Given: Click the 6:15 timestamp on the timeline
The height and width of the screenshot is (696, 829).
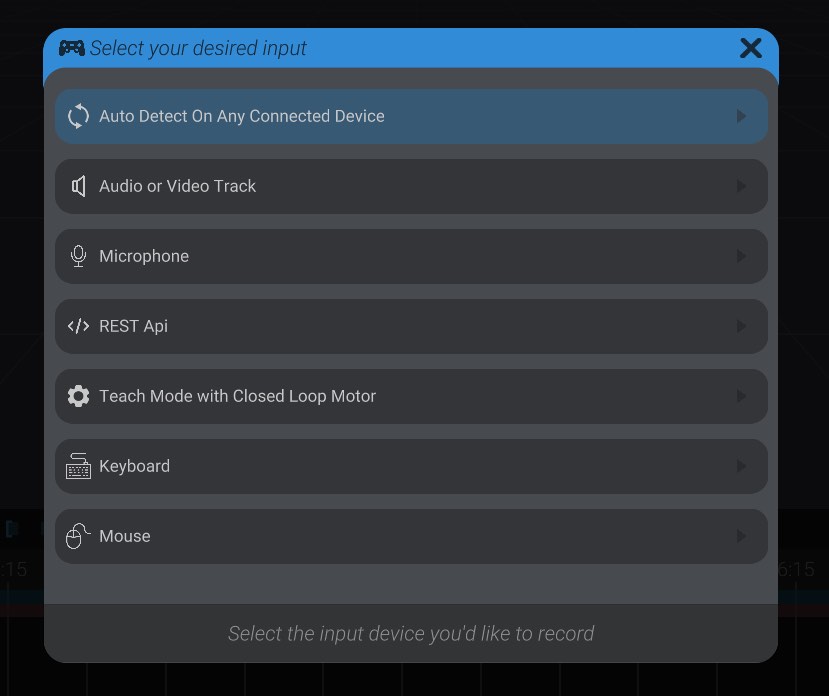Looking at the screenshot, I should [795, 569].
